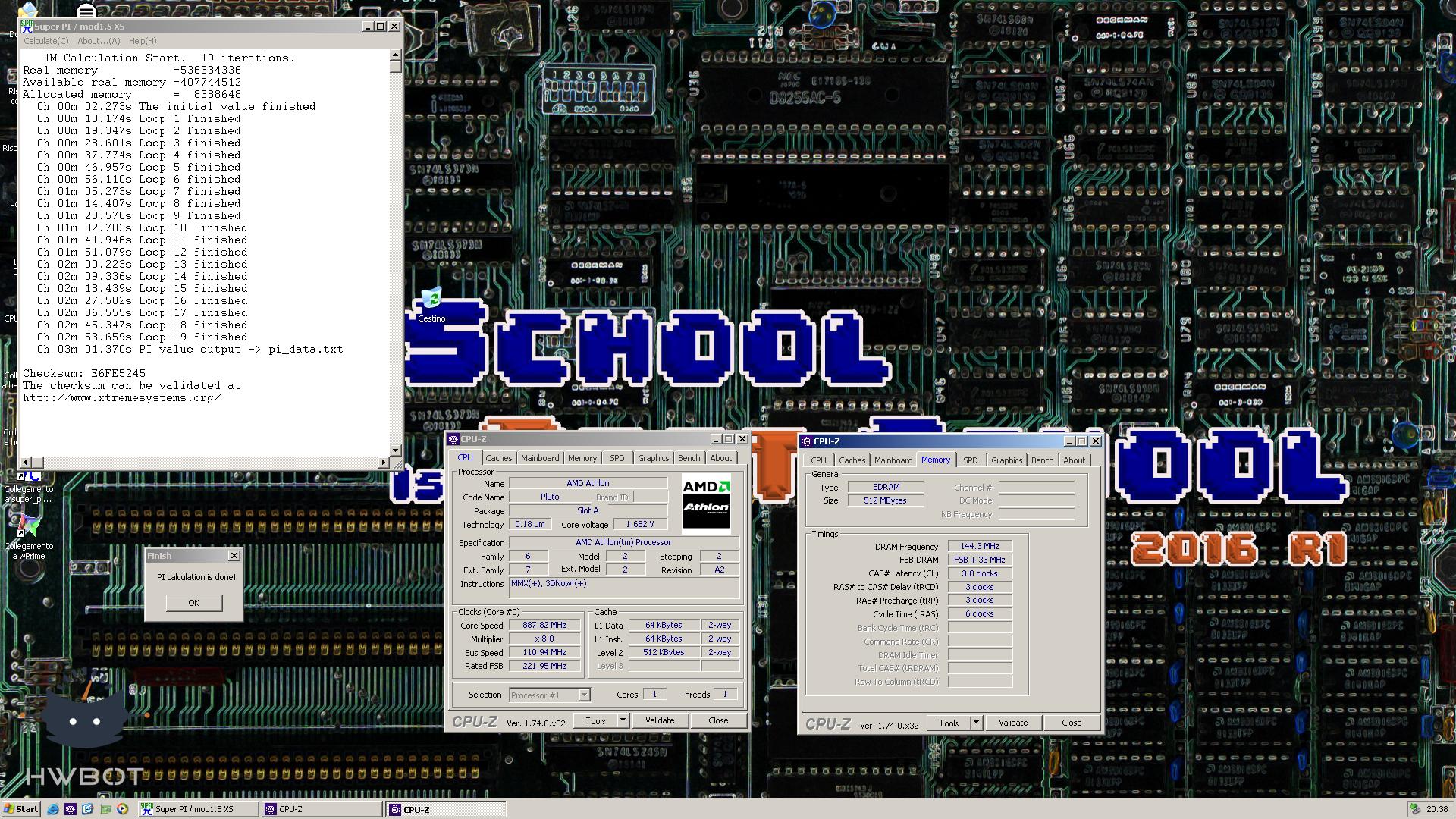Open Graphics tab in left CPU-Z window

click(x=653, y=458)
